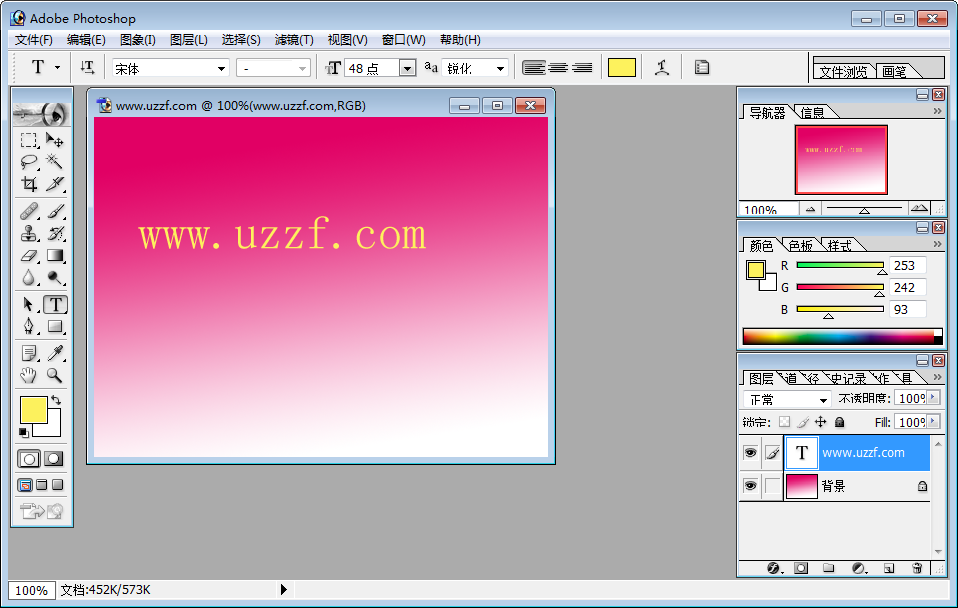958x608 pixels.
Task: Click create warped text icon
Action: (662, 68)
